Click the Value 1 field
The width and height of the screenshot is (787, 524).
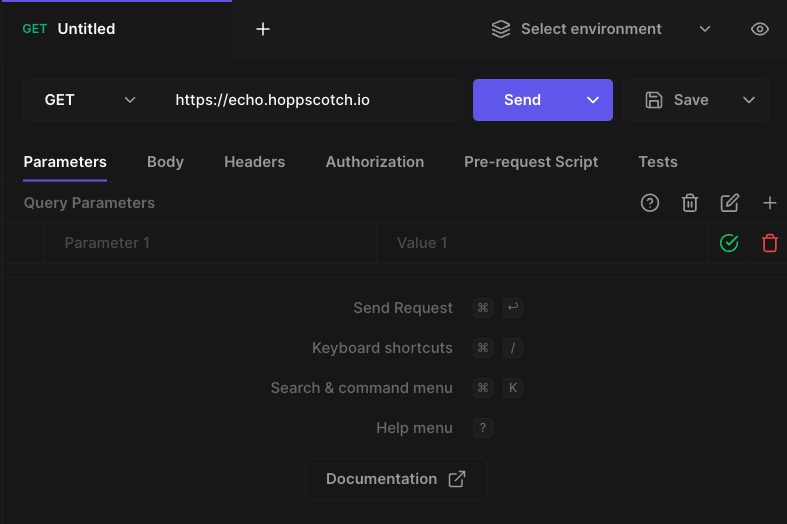542,243
